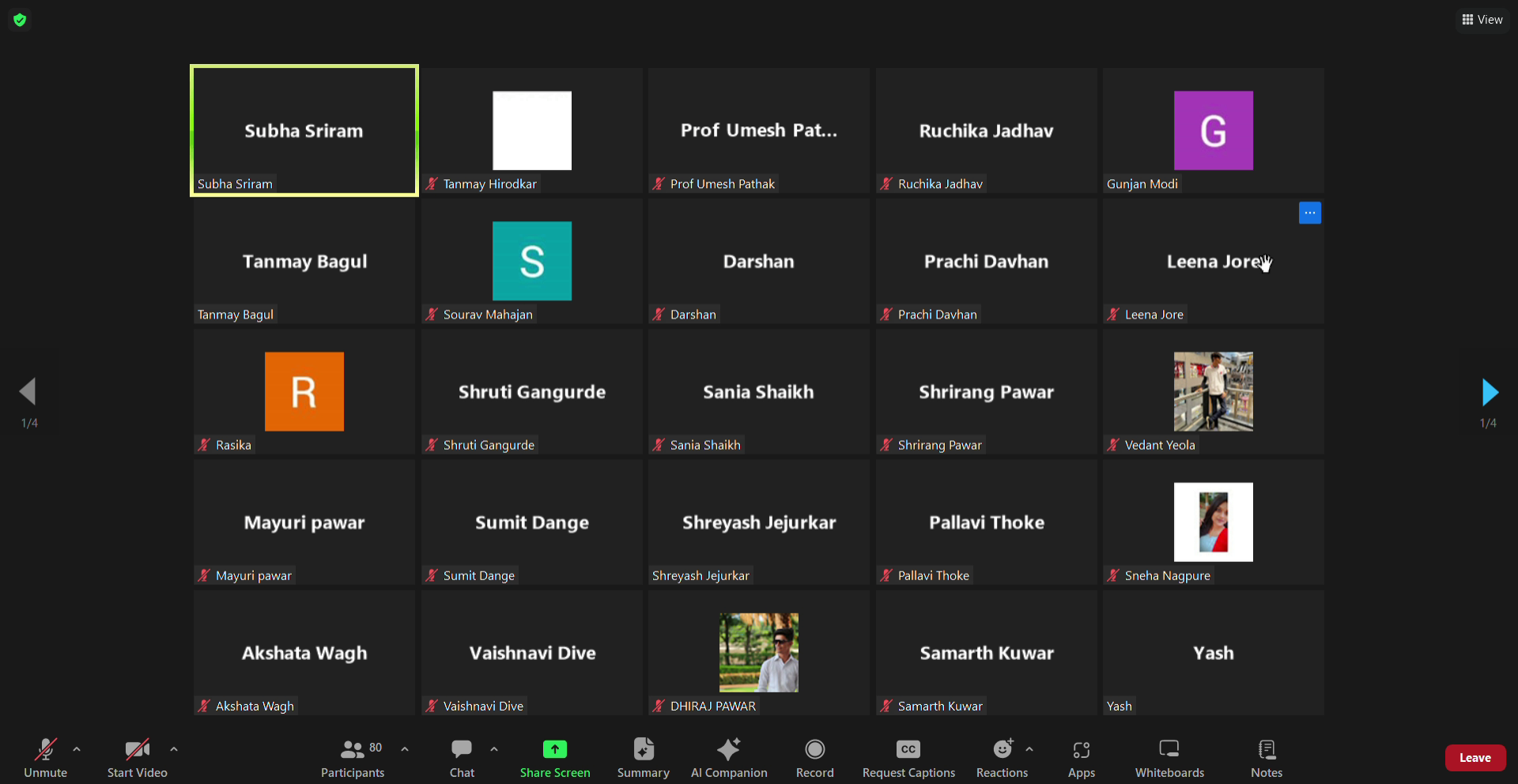Image resolution: width=1518 pixels, height=784 pixels.
Task: Expand the Reactions options arrow
Action: coord(1029,748)
